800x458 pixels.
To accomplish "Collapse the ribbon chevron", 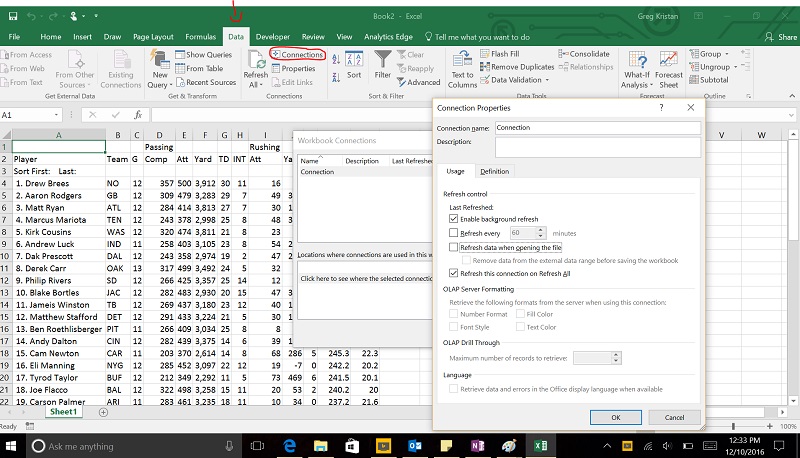I will tap(792, 96).
